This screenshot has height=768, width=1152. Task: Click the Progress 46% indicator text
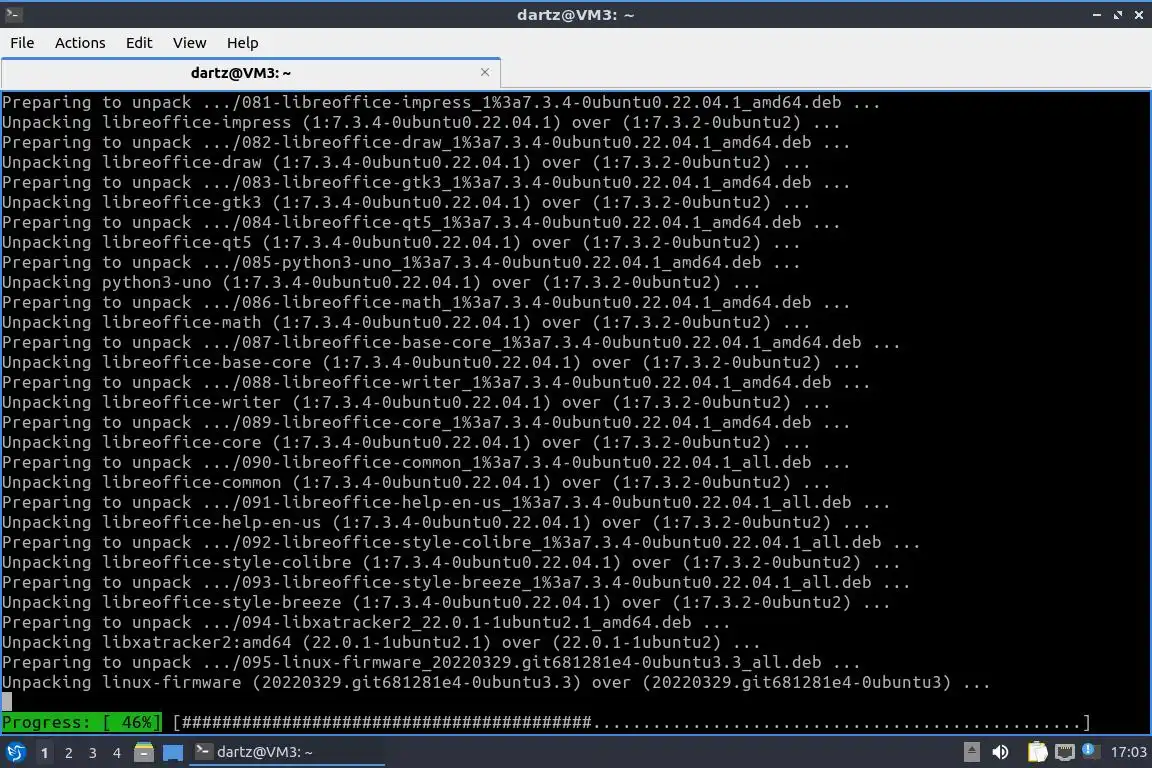[x=81, y=722]
